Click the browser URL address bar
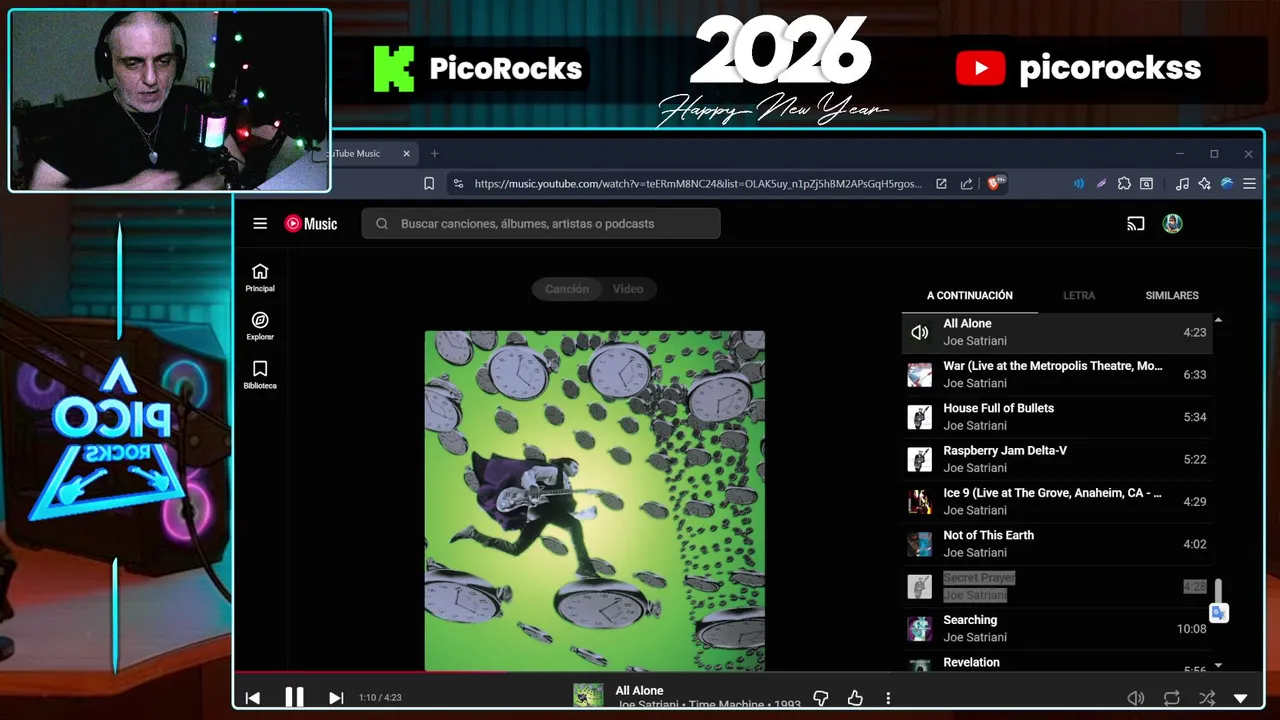 (x=698, y=184)
